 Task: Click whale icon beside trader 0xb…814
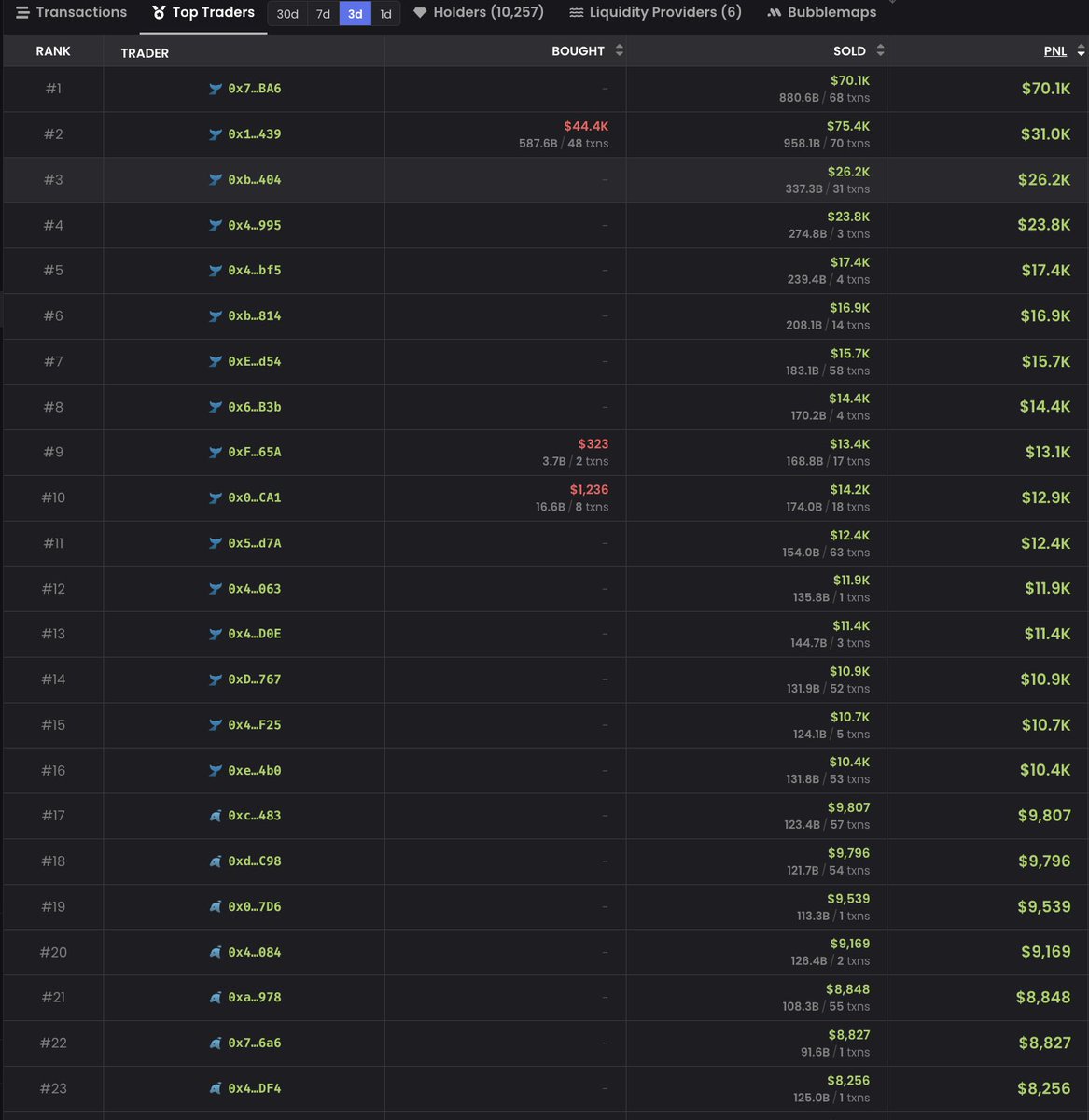pos(216,315)
